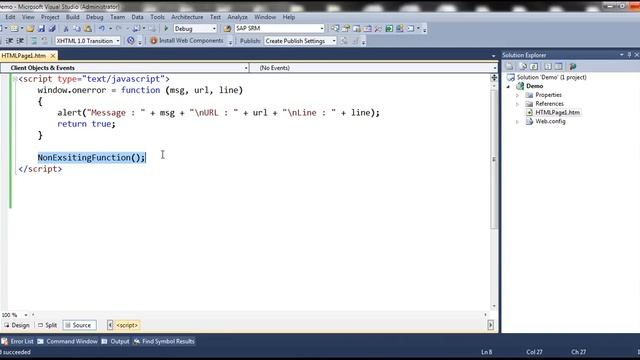Select the <script> tag navigator breadcrumb
This screenshot has width=640, height=360.
127,325
